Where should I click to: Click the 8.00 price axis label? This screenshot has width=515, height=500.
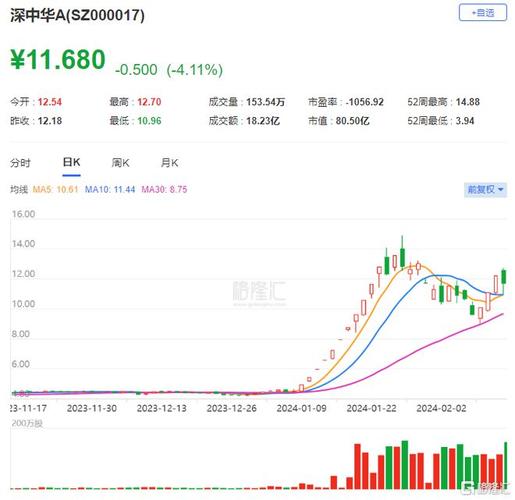click(20, 334)
